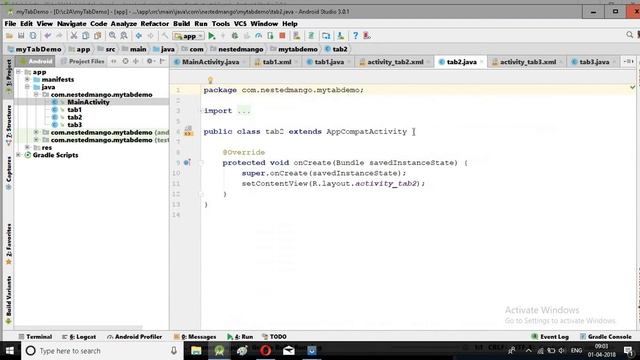Expand the res folder node
640x360 pixels.
pos(27,147)
